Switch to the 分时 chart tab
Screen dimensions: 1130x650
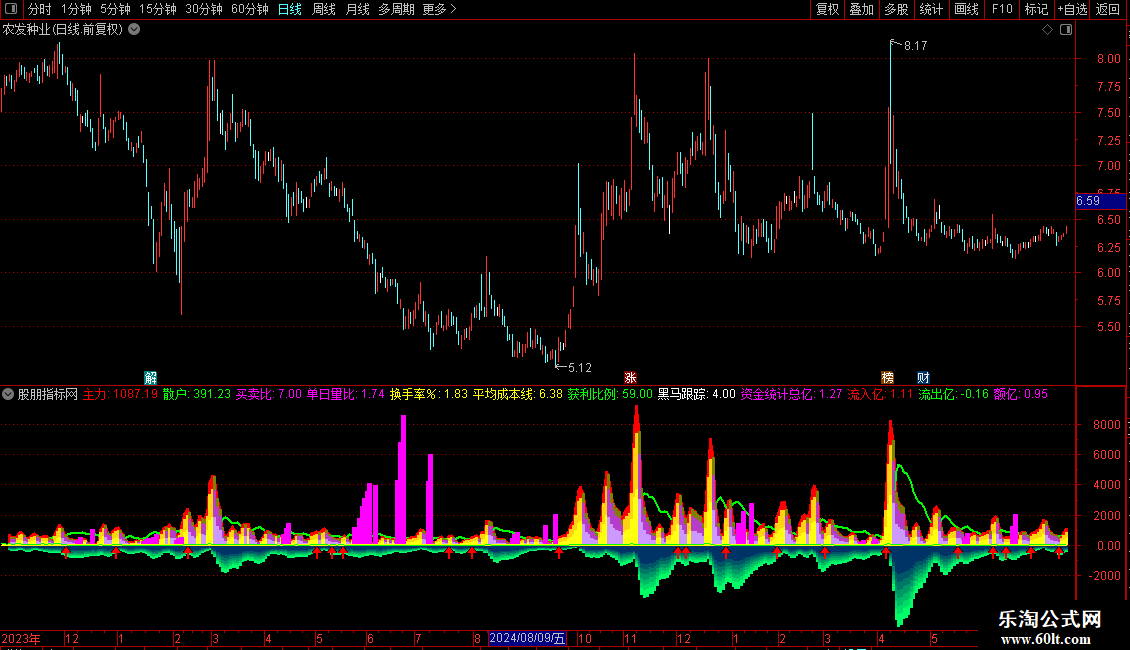coord(40,9)
